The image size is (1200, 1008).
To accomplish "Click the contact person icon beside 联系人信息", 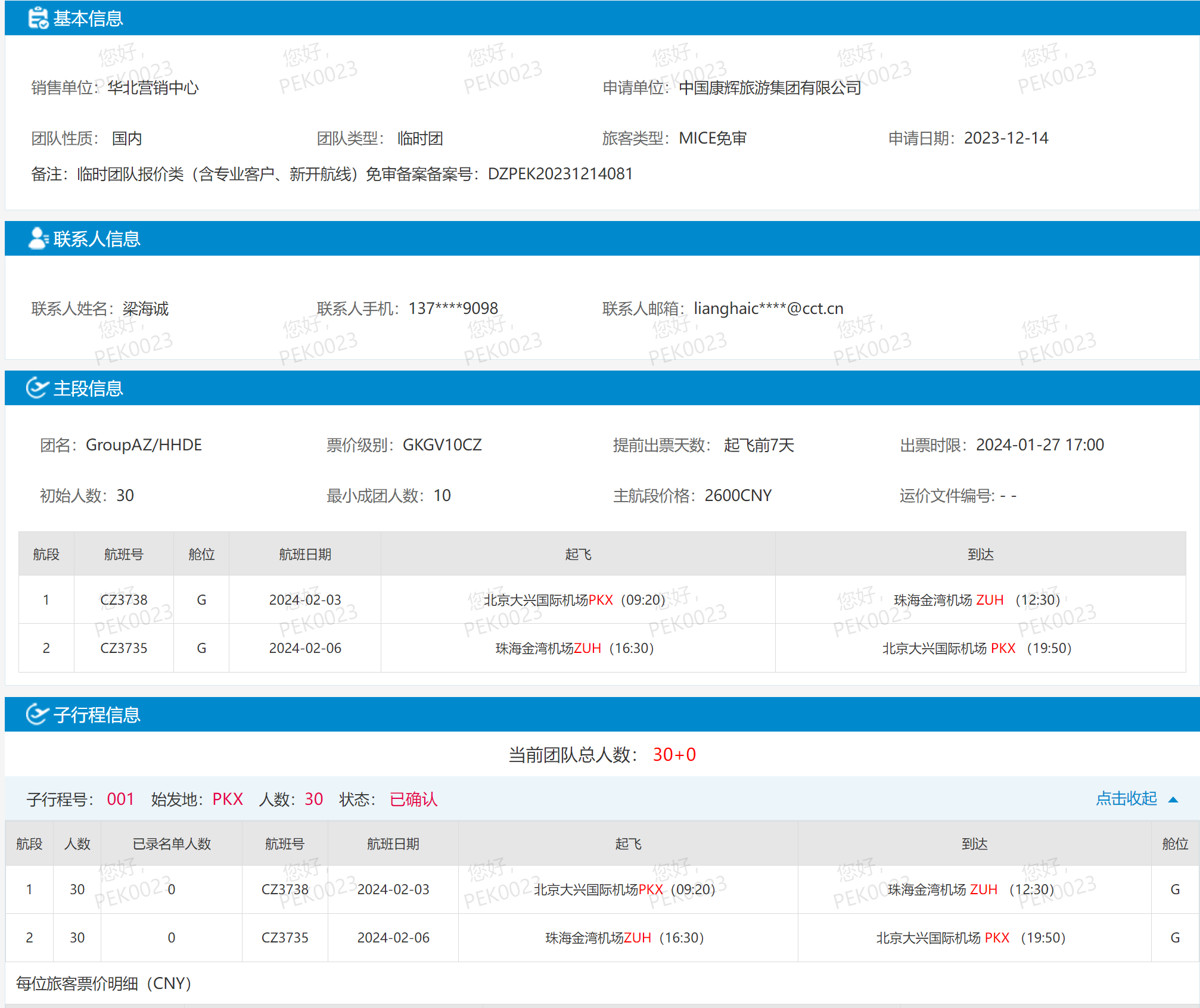I will (38, 238).
